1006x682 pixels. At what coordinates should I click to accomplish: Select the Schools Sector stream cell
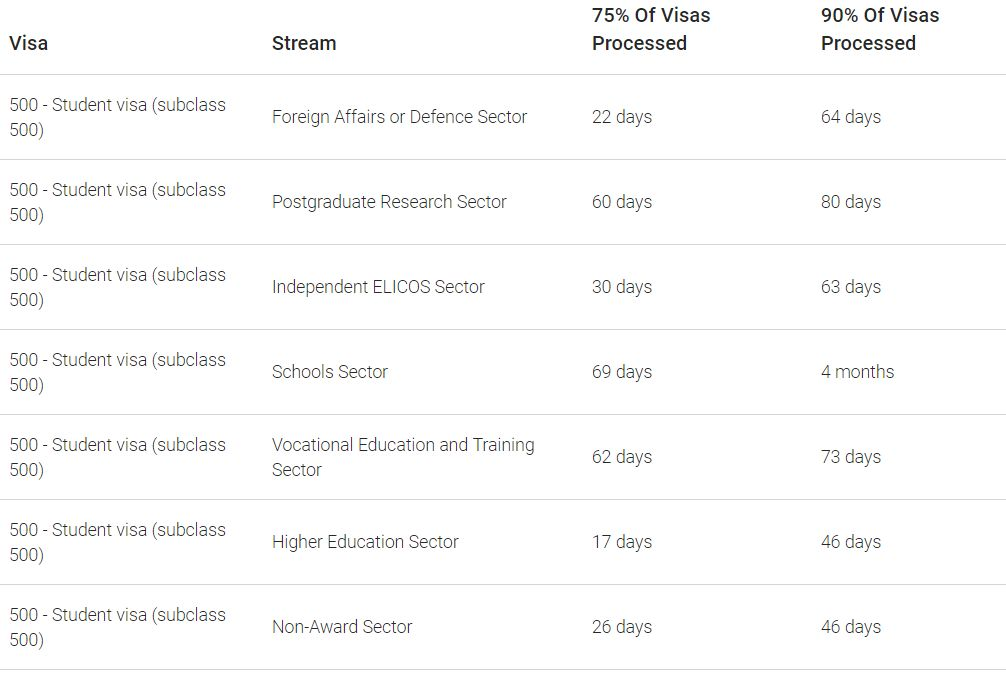point(330,372)
